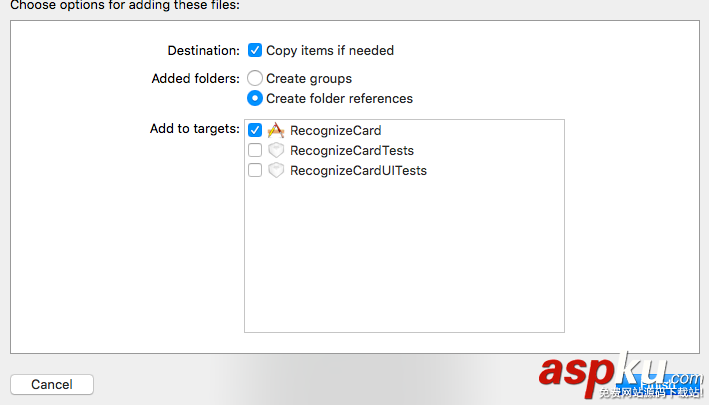Select the RecognizeCardTests target name
The width and height of the screenshot is (709, 405).
tap(351, 150)
